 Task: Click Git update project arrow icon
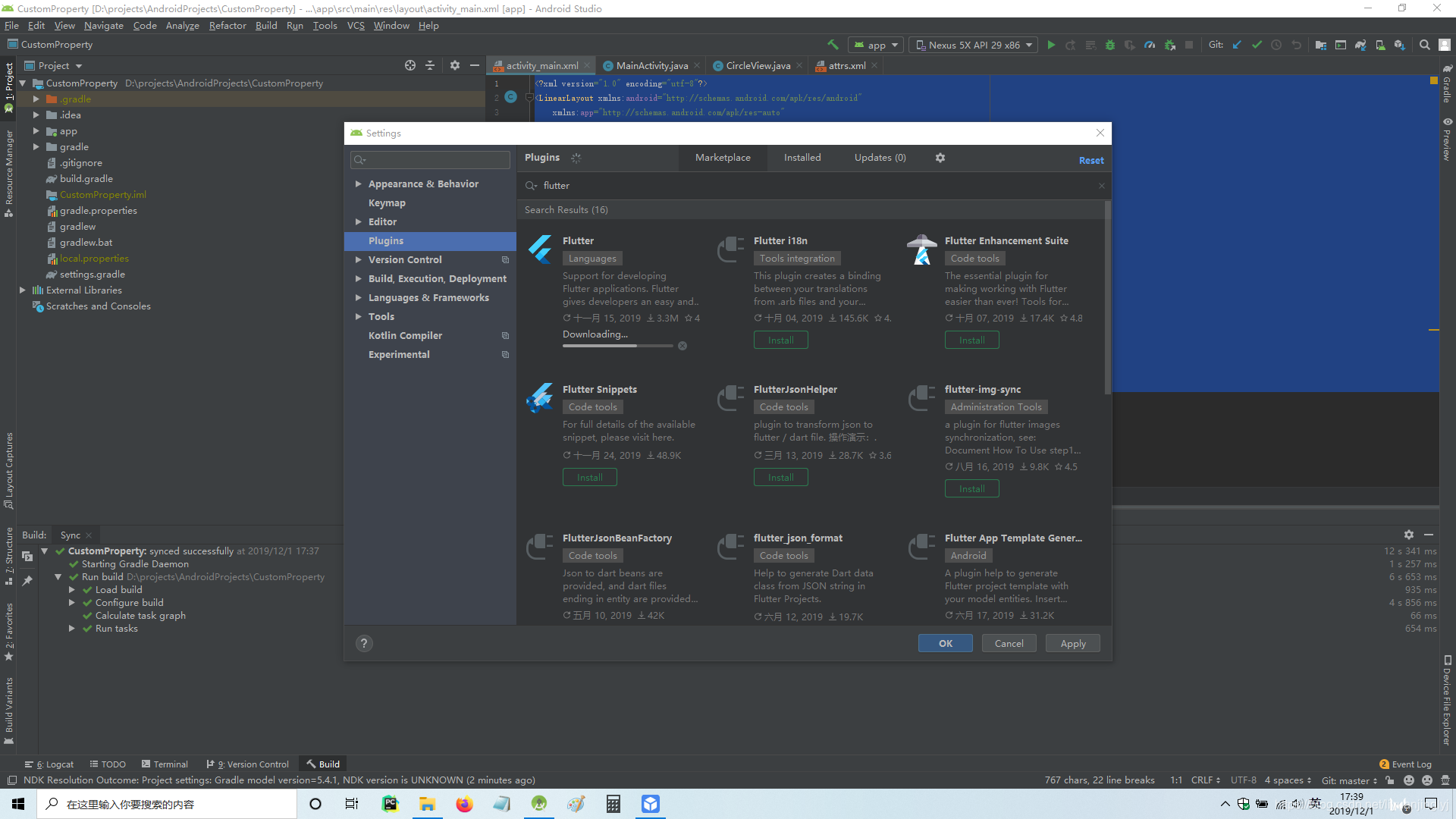pyautogui.click(x=1237, y=45)
